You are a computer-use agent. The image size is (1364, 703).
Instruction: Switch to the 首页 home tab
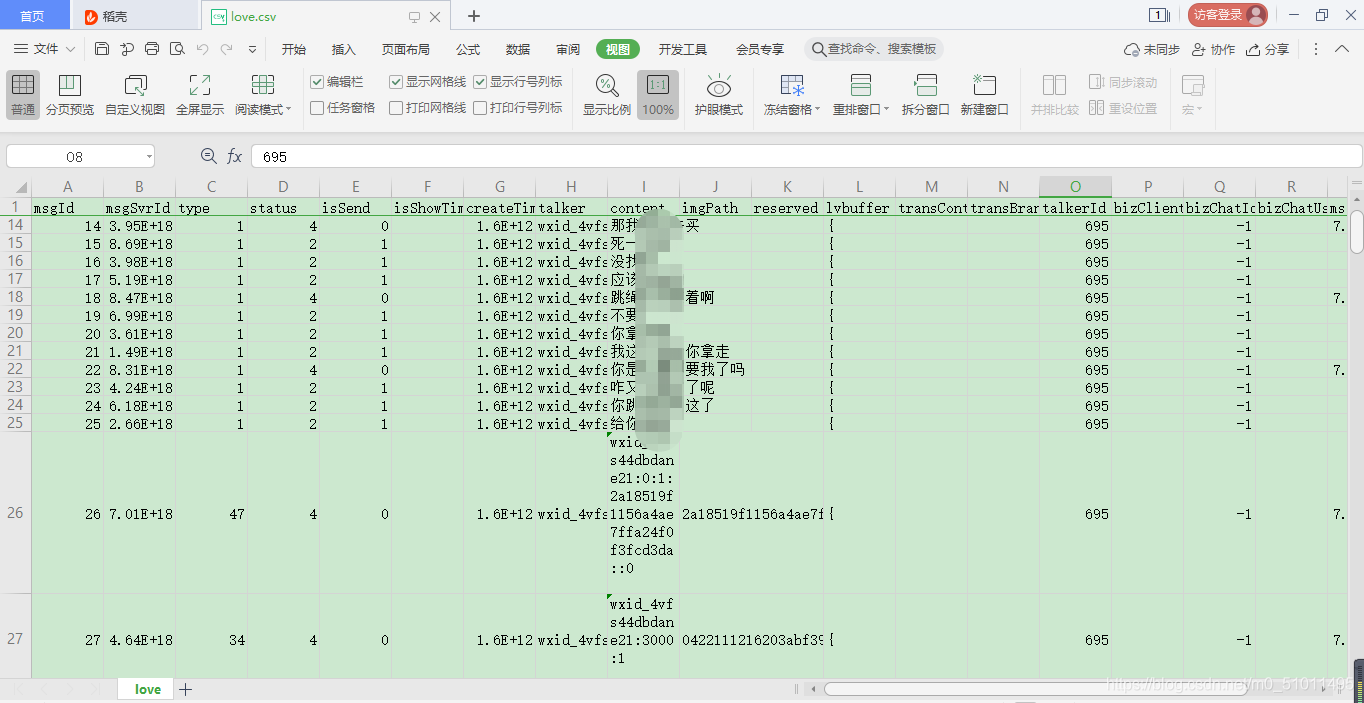[x=33, y=16]
